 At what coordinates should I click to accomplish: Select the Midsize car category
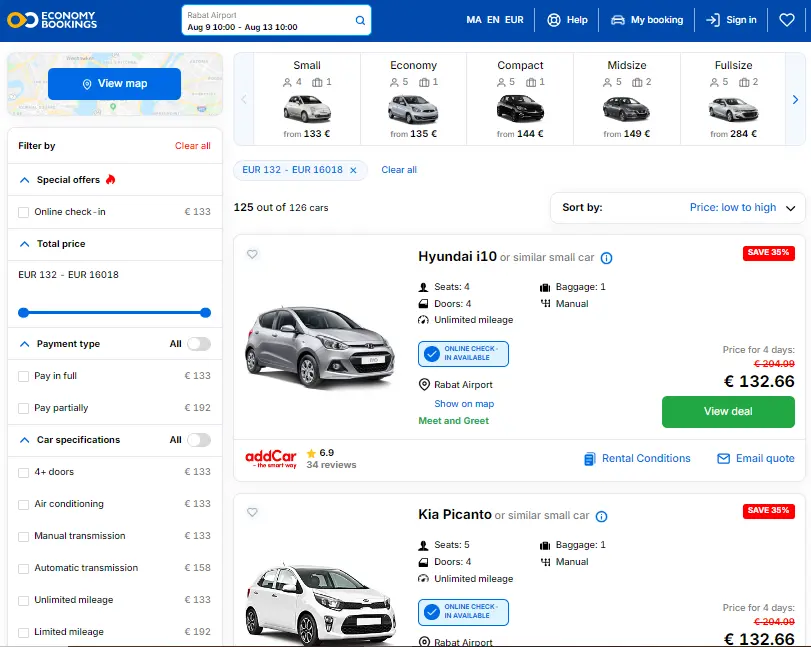[x=626, y=99]
